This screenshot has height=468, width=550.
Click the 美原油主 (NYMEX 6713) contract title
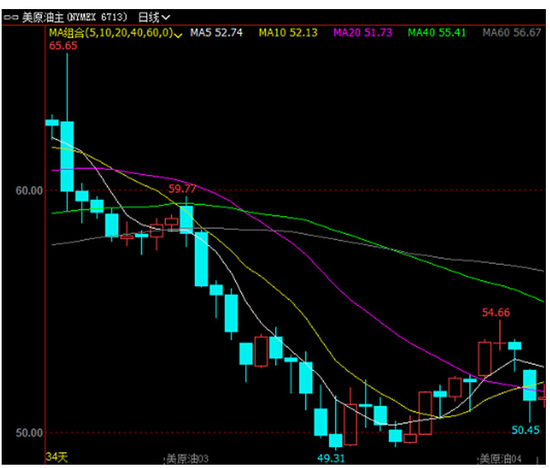tap(74, 17)
